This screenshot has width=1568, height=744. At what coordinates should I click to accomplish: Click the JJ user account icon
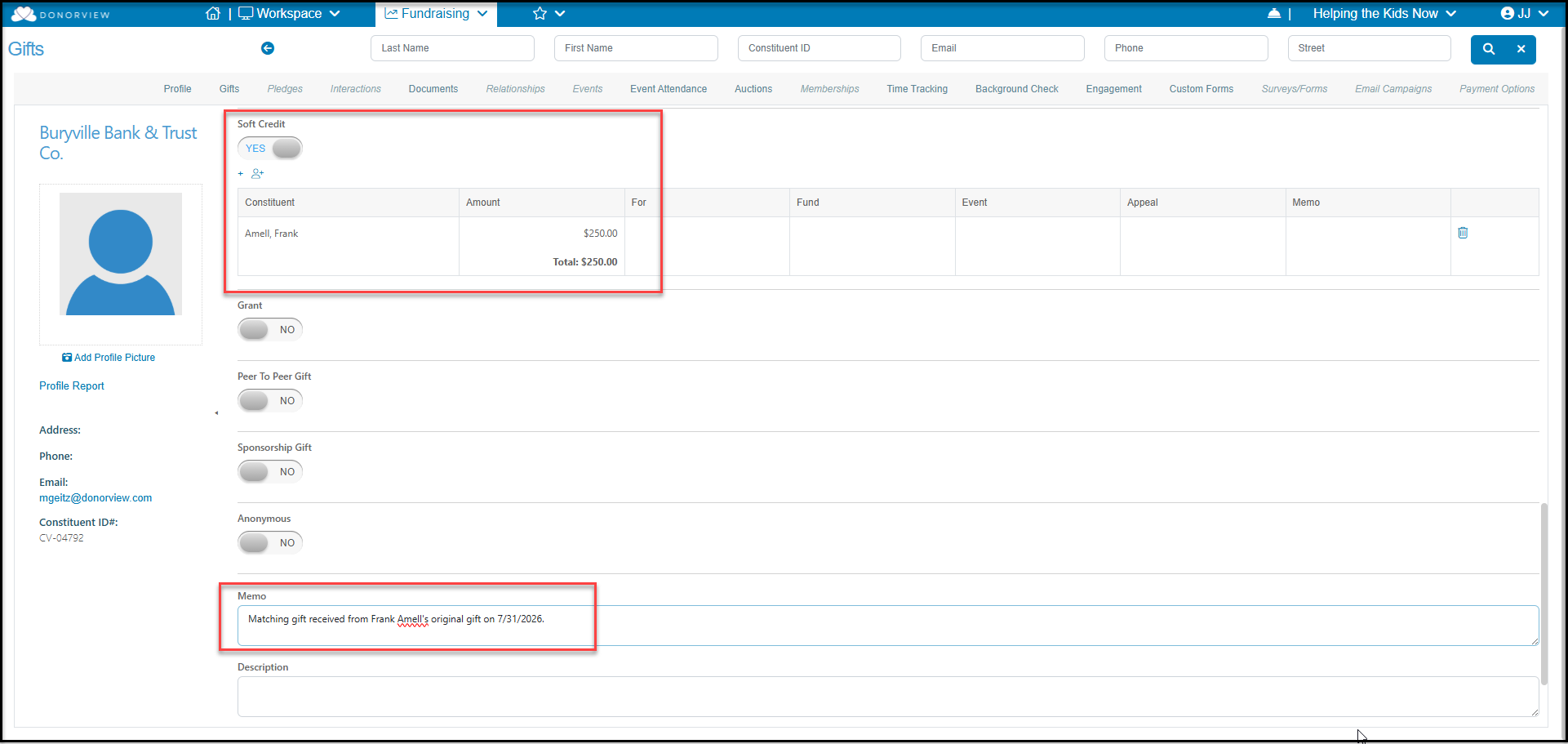pyautogui.click(x=1508, y=14)
